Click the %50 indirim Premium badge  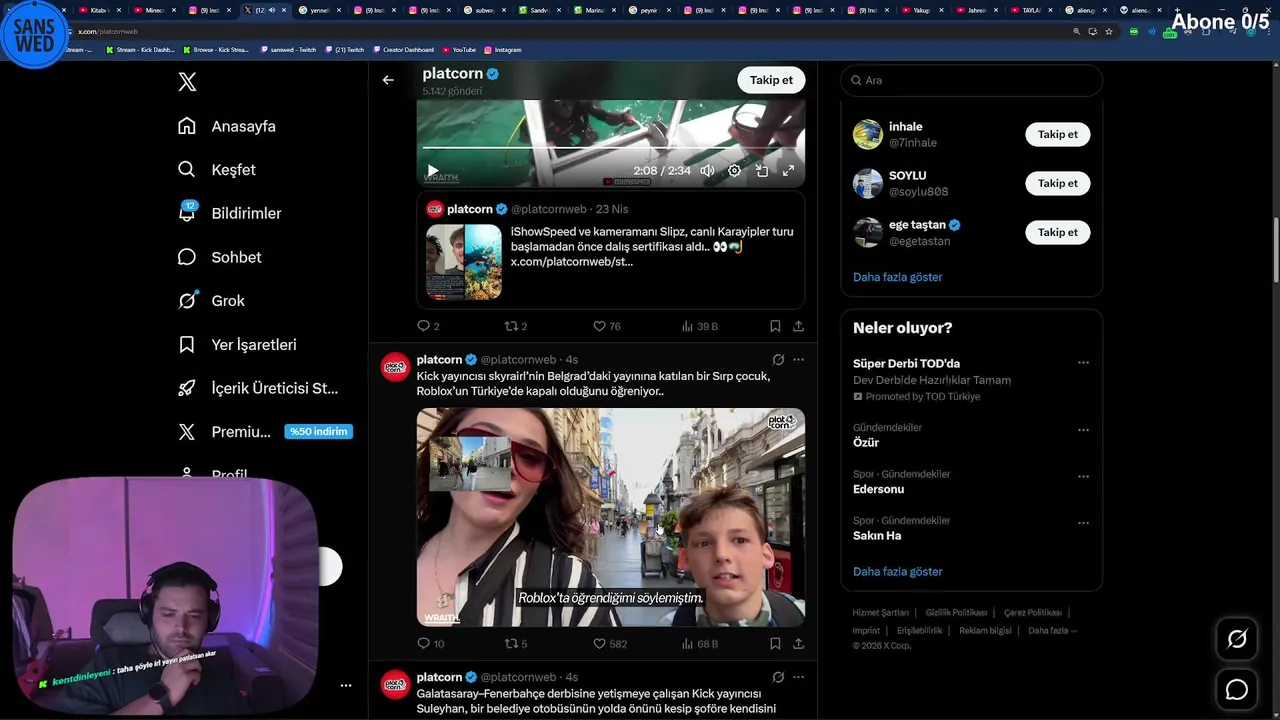(318, 432)
